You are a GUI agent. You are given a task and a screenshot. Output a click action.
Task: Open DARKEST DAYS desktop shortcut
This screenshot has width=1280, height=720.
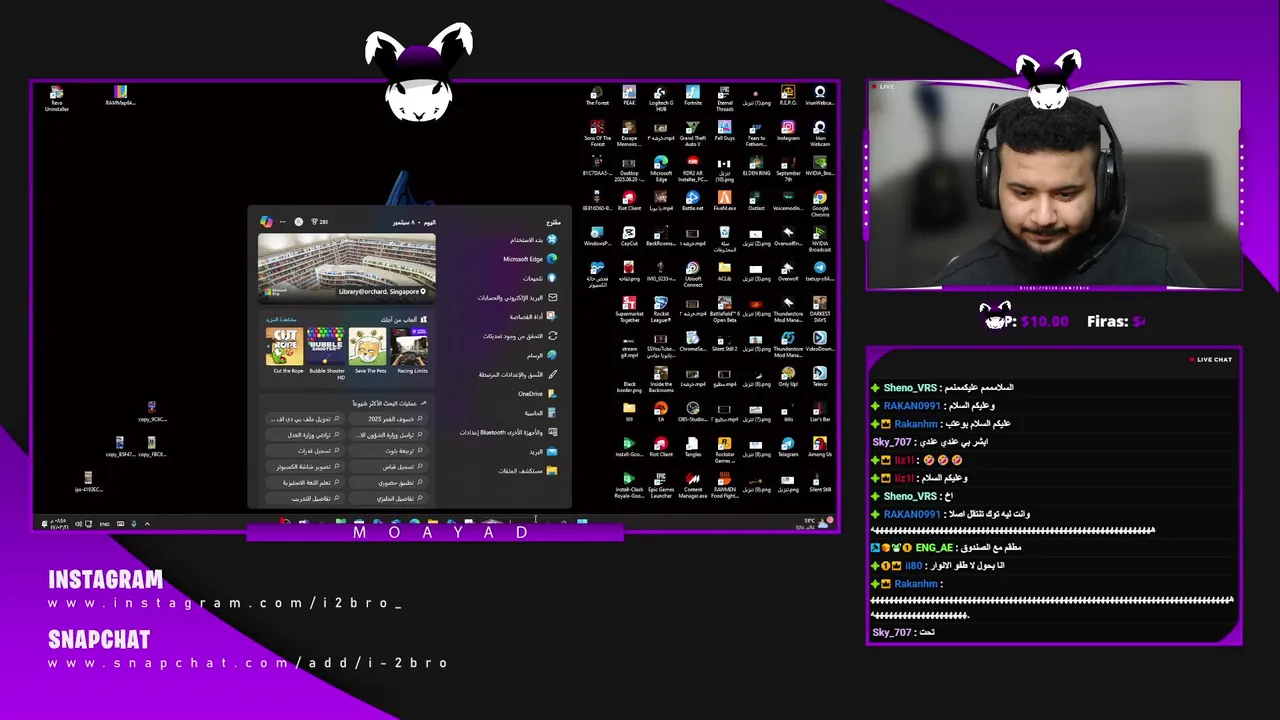(x=820, y=310)
